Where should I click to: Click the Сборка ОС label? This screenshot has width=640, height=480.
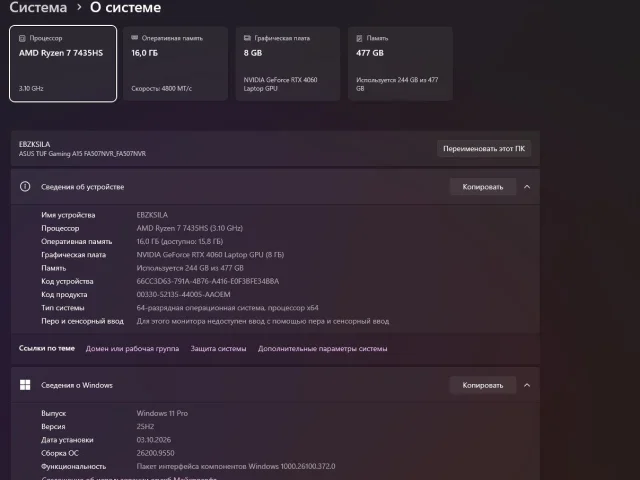point(60,453)
